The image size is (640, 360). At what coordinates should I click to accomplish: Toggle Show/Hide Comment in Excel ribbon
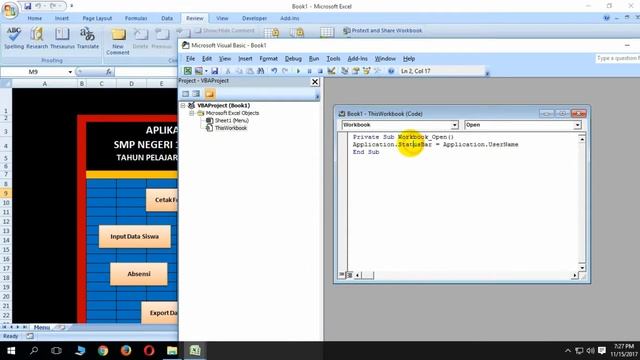pyautogui.click(x=224, y=31)
